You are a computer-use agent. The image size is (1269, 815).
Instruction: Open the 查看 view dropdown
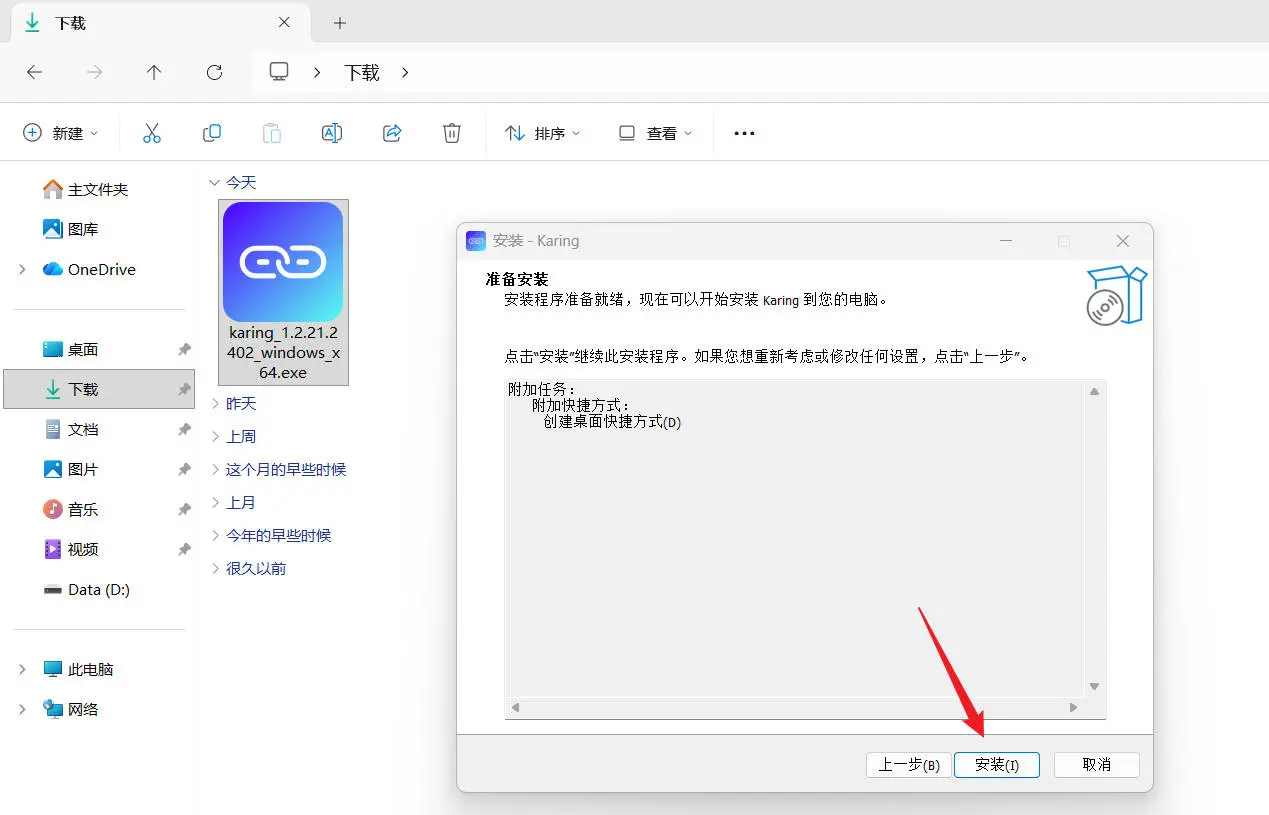coord(655,133)
